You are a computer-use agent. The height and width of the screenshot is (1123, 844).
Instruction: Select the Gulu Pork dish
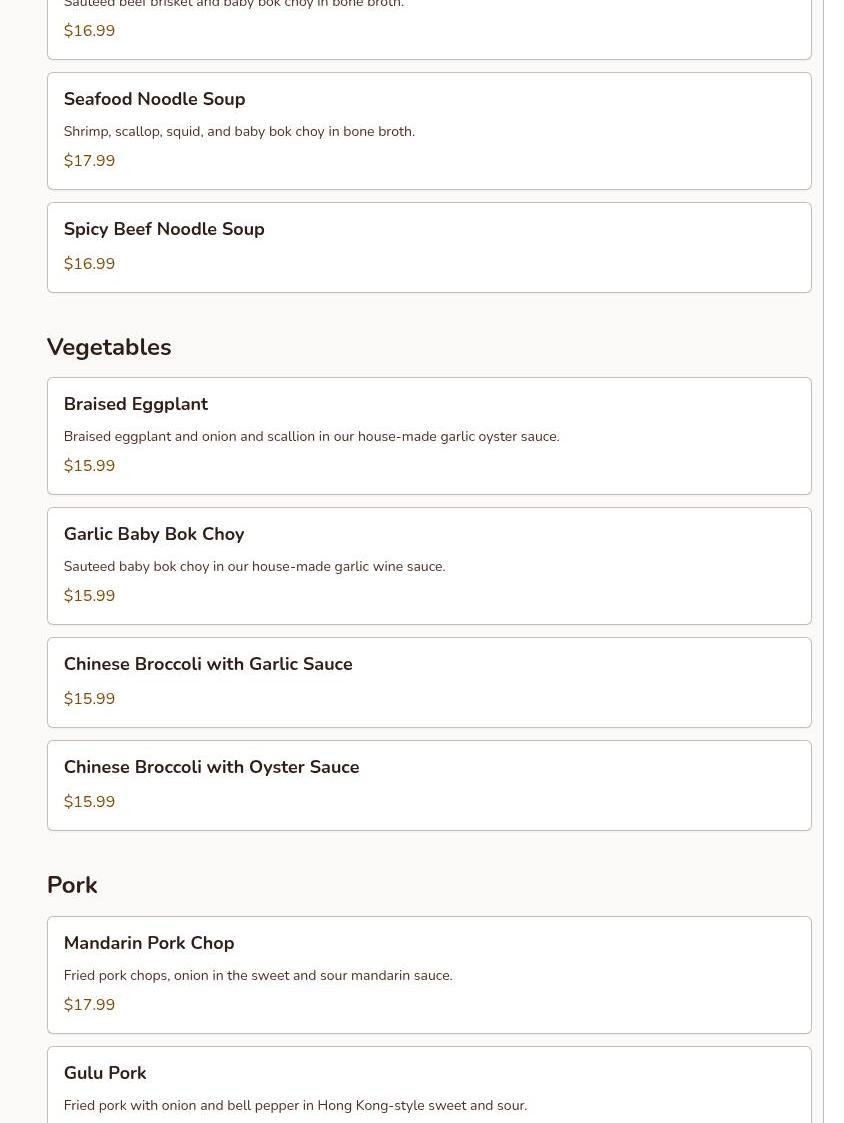pyautogui.click(x=105, y=1073)
